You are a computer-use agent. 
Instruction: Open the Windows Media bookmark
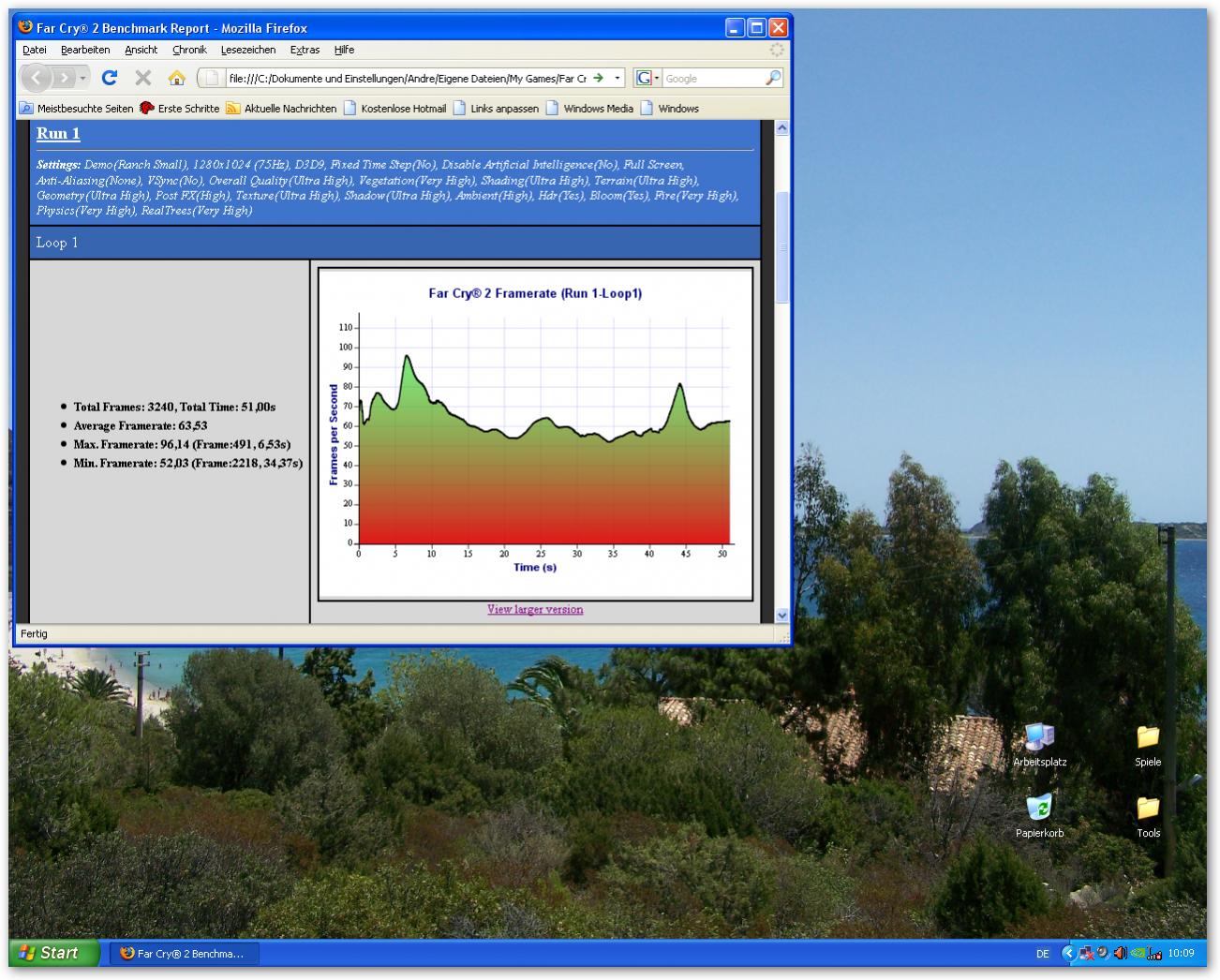pyautogui.click(x=590, y=109)
